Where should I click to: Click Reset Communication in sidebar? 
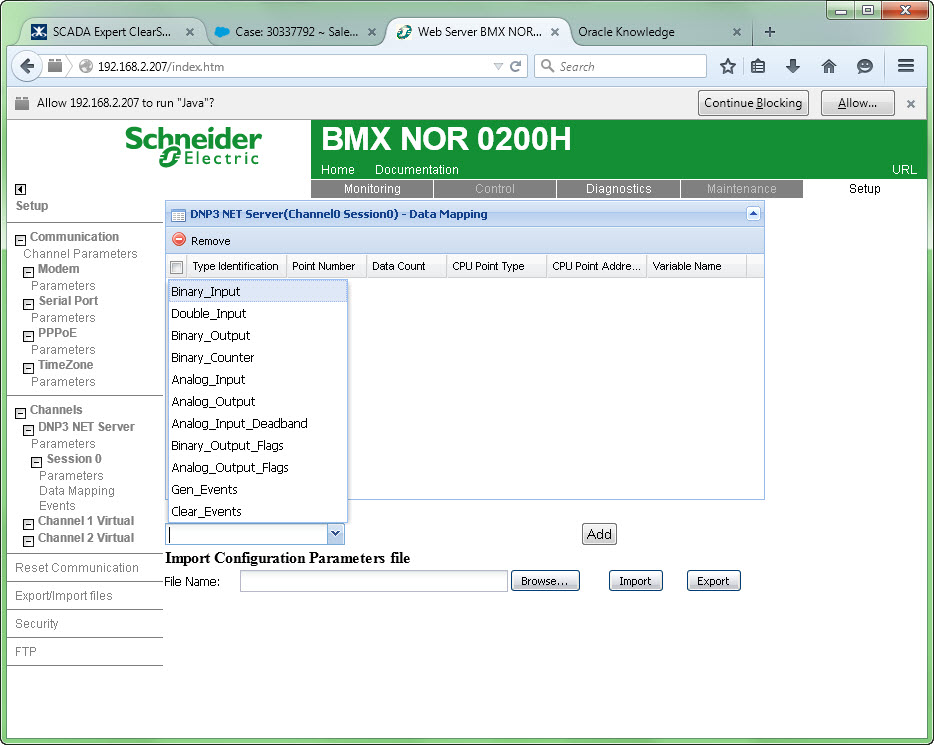click(77, 568)
